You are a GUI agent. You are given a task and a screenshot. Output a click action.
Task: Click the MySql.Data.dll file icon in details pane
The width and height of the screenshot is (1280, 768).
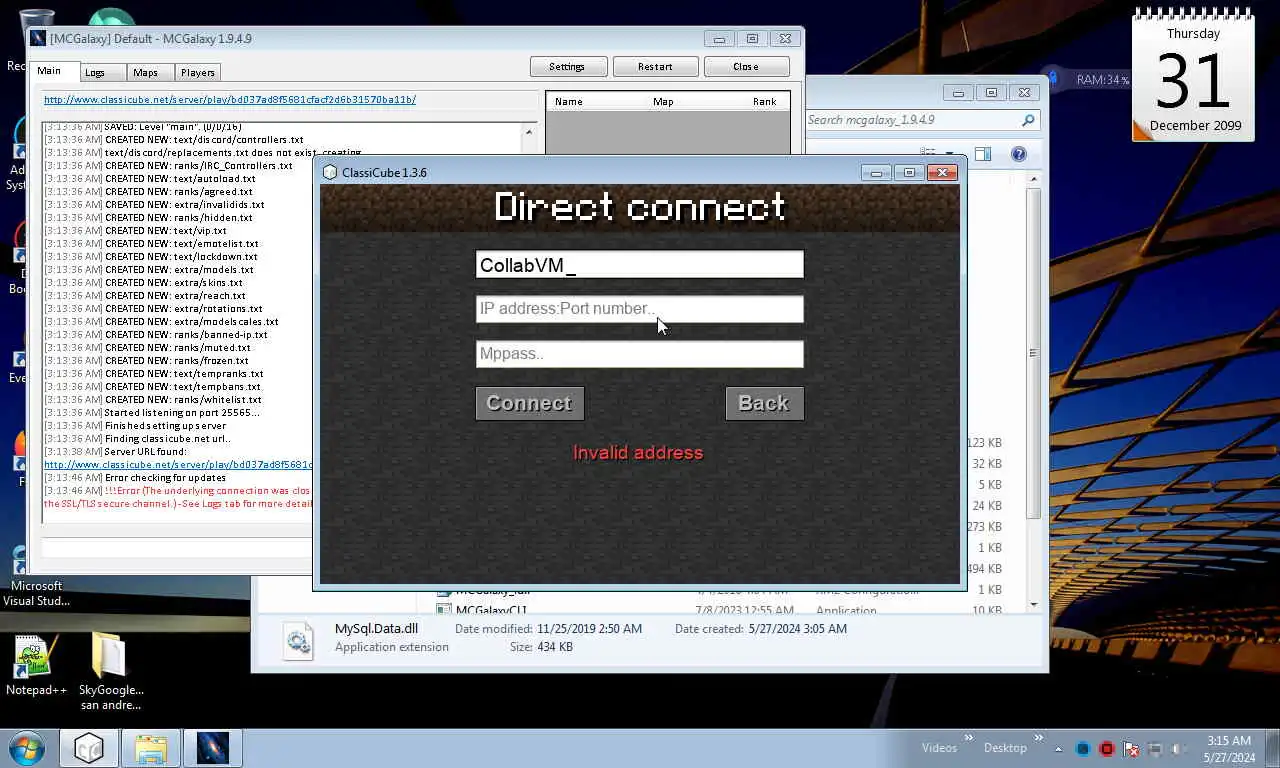[x=298, y=639]
